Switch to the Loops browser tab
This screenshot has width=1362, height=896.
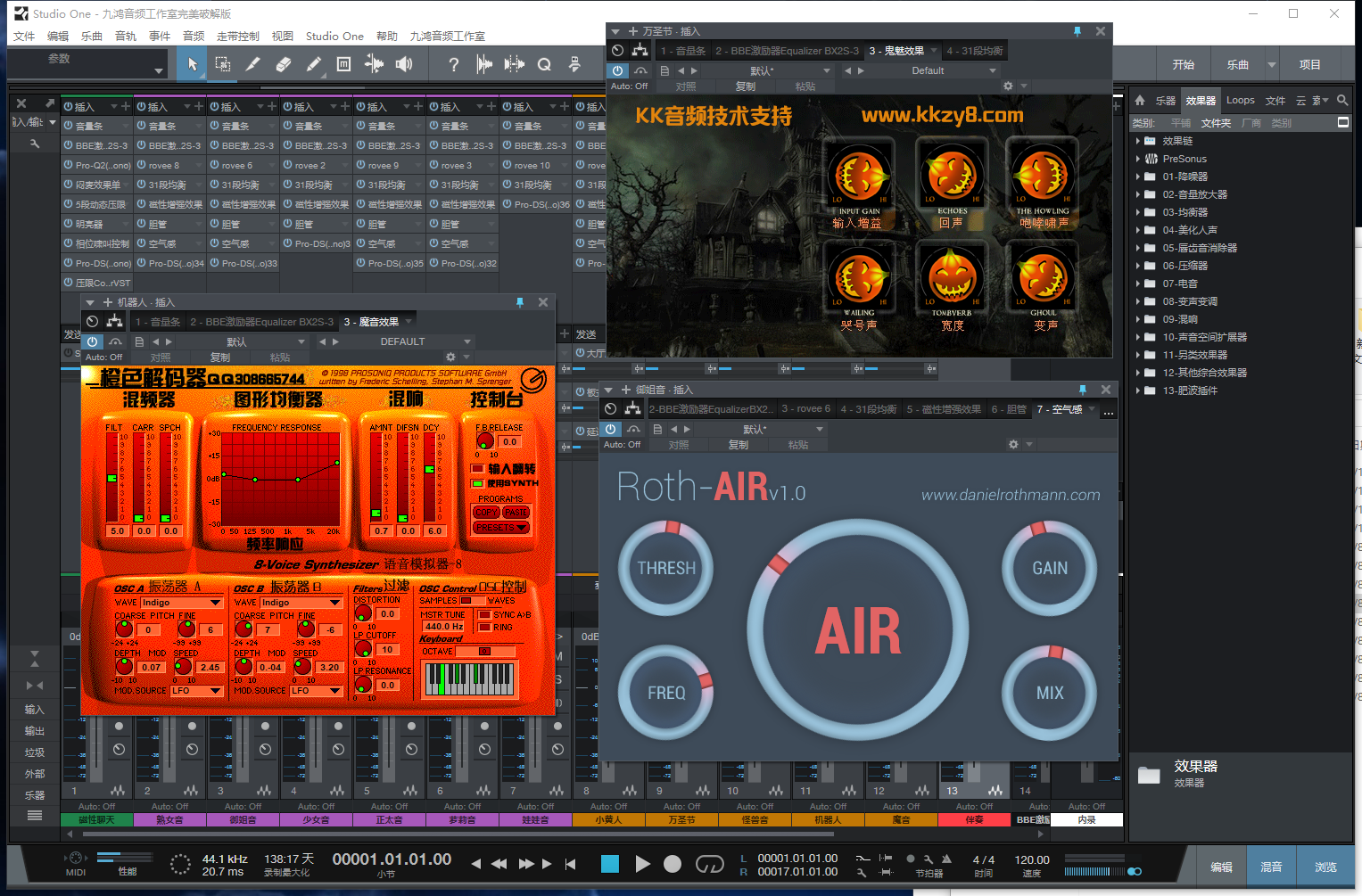pyautogui.click(x=1240, y=101)
